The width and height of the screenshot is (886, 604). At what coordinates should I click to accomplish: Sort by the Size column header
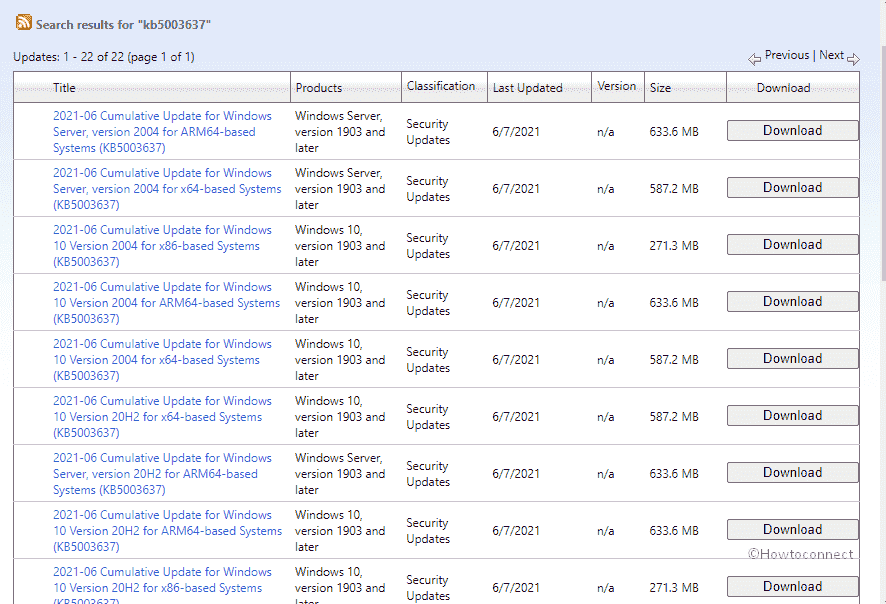pos(660,88)
